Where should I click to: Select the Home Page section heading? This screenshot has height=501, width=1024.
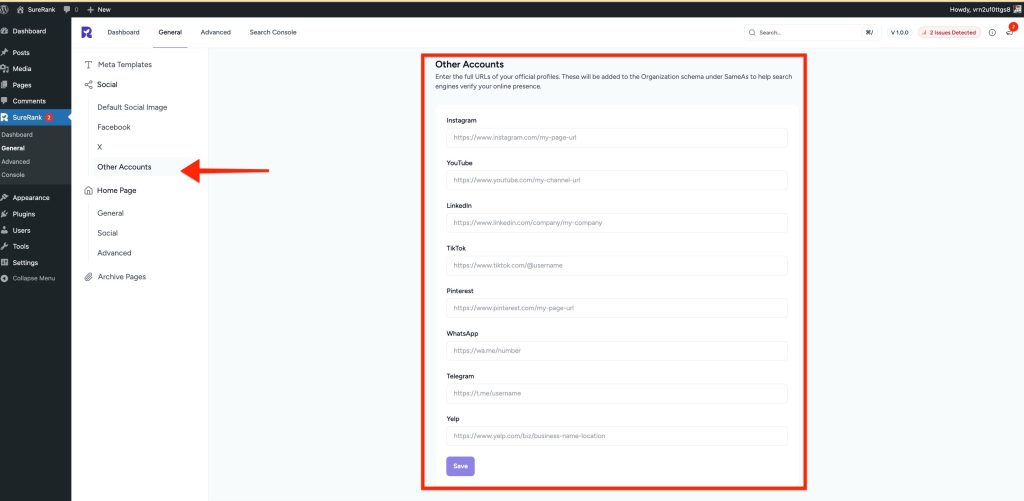(117, 191)
